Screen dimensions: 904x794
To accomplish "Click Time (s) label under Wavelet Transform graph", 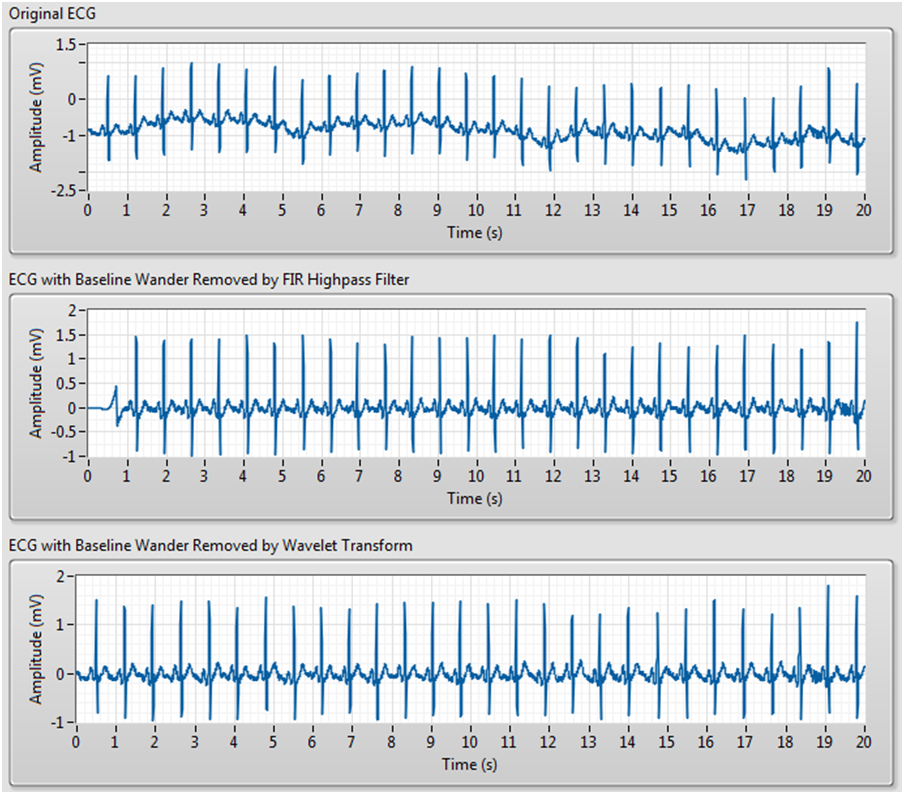I will (x=471, y=764).
